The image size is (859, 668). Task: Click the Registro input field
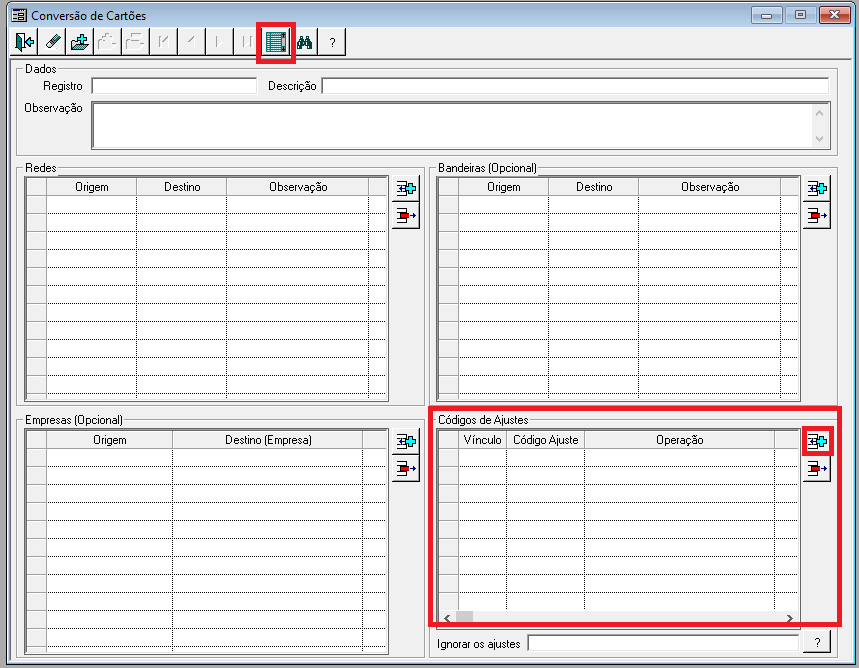pos(174,86)
